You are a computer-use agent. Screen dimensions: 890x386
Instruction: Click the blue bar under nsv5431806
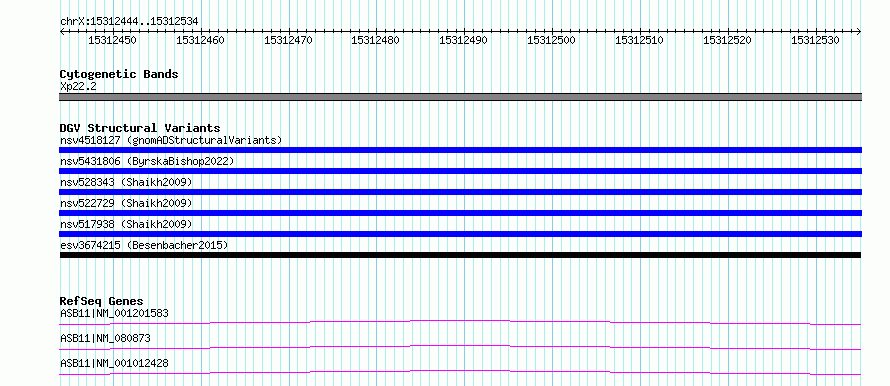(x=460, y=171)
